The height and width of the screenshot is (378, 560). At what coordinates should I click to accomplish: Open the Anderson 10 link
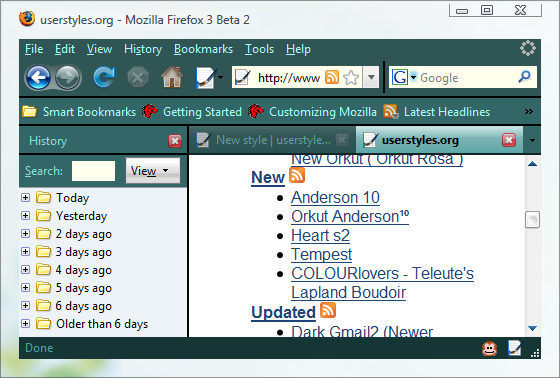[x=335, y=198]
